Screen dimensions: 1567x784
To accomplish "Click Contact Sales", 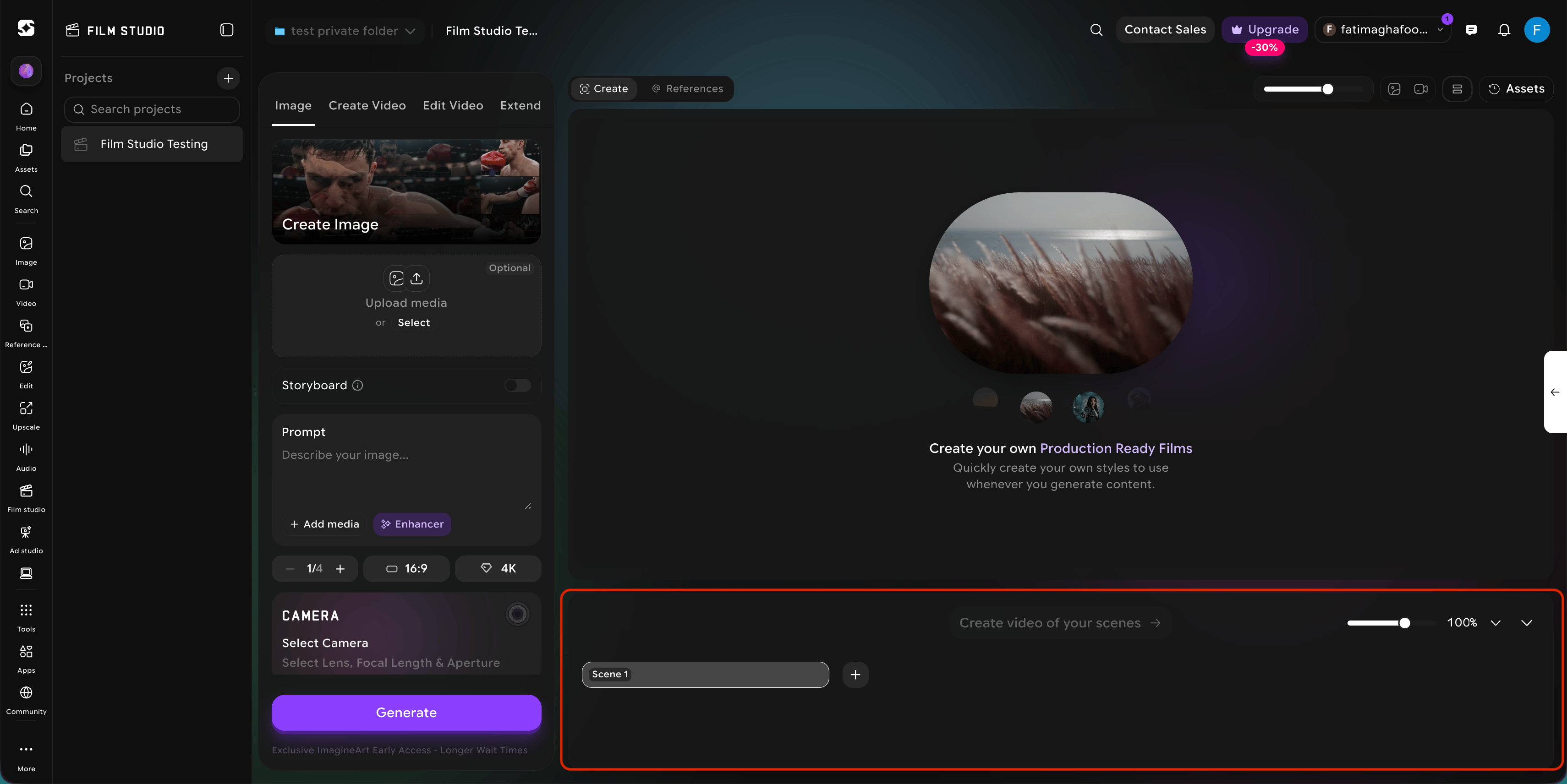I will 1165,30.
